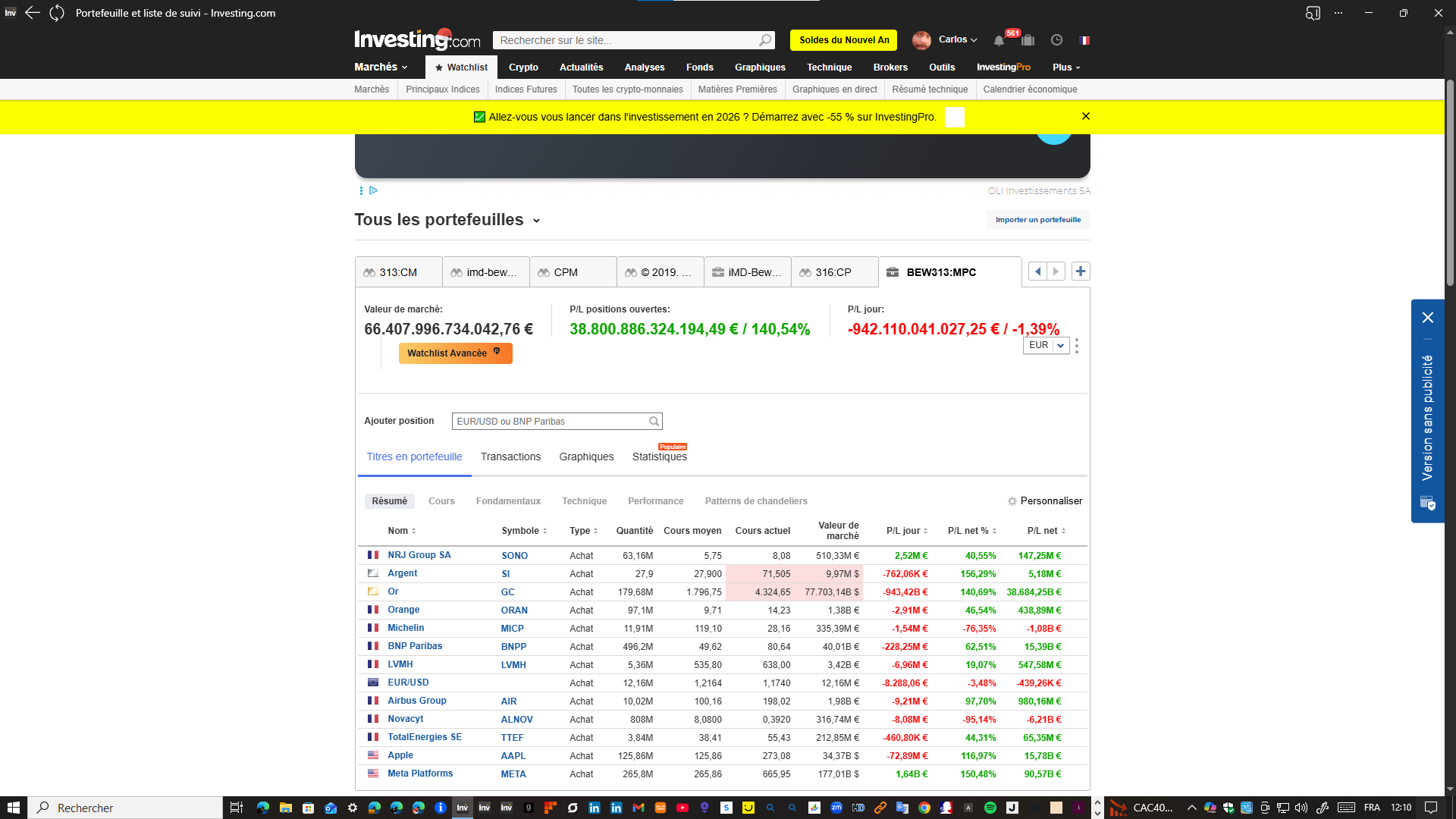This screenshot has width=1456, height=819.
Task: Open the Statistiques tab
Action: point(660,457)
